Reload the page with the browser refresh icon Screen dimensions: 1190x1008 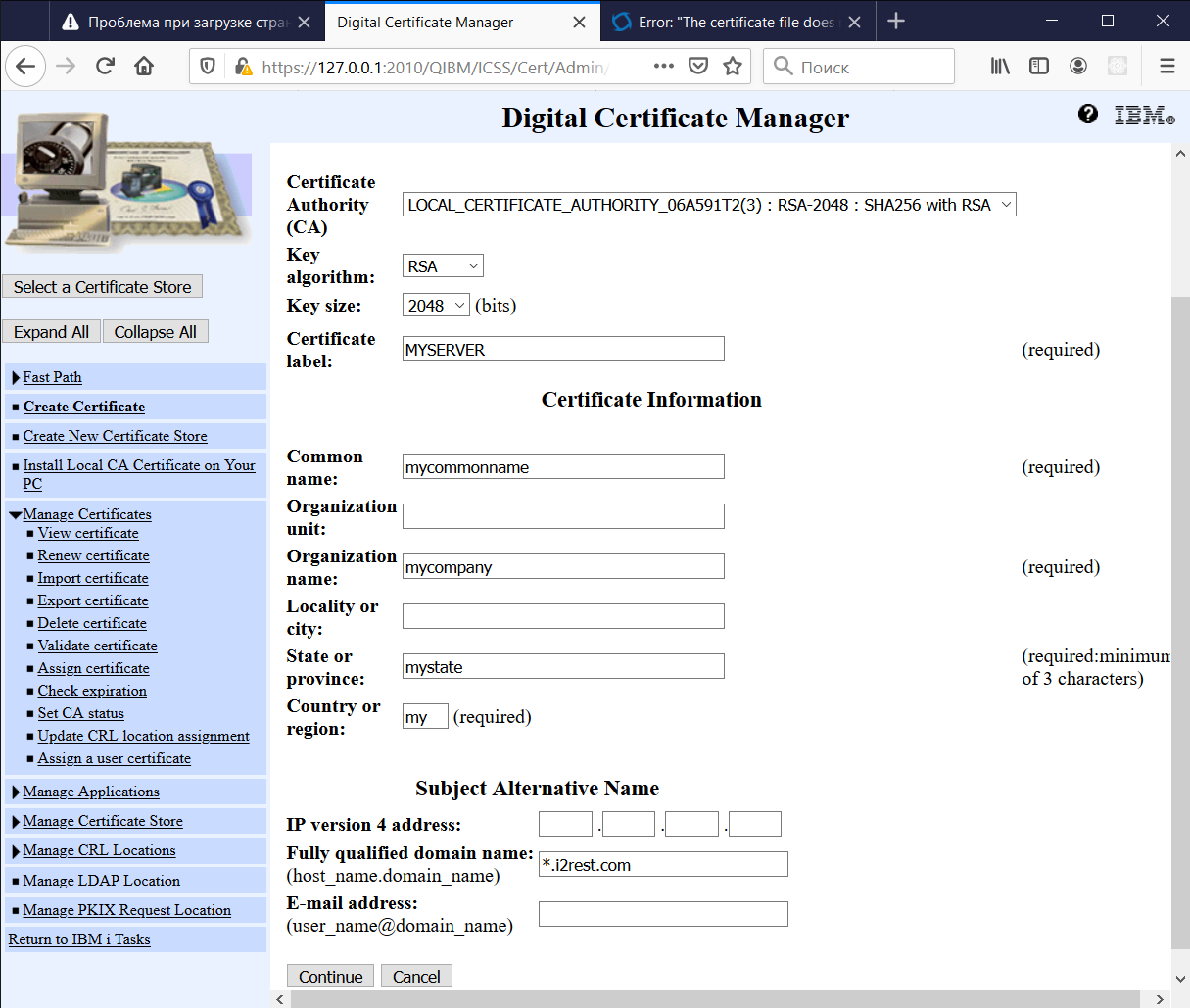[x=106, y=66]
